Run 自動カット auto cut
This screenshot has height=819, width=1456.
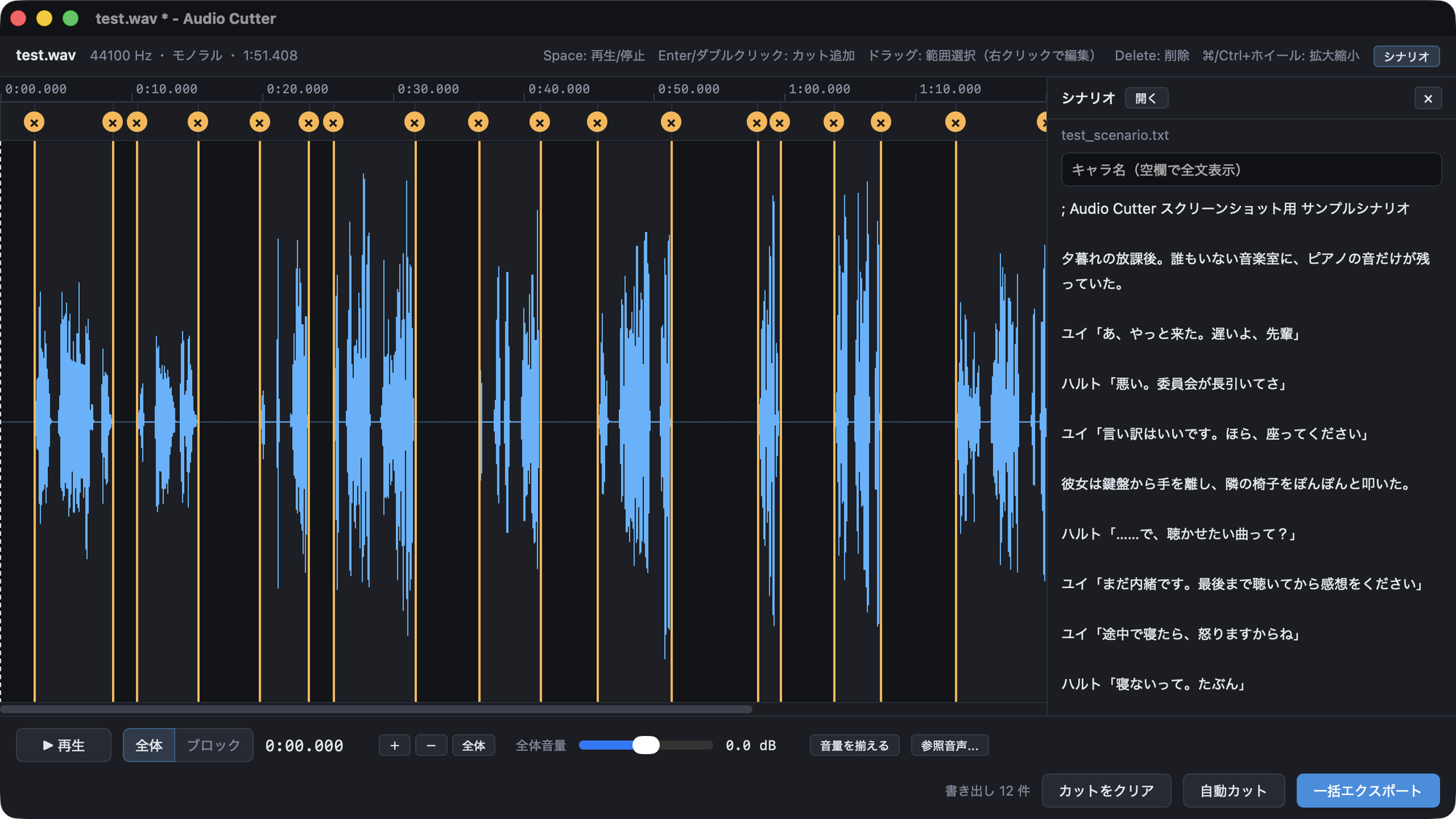1233,791
